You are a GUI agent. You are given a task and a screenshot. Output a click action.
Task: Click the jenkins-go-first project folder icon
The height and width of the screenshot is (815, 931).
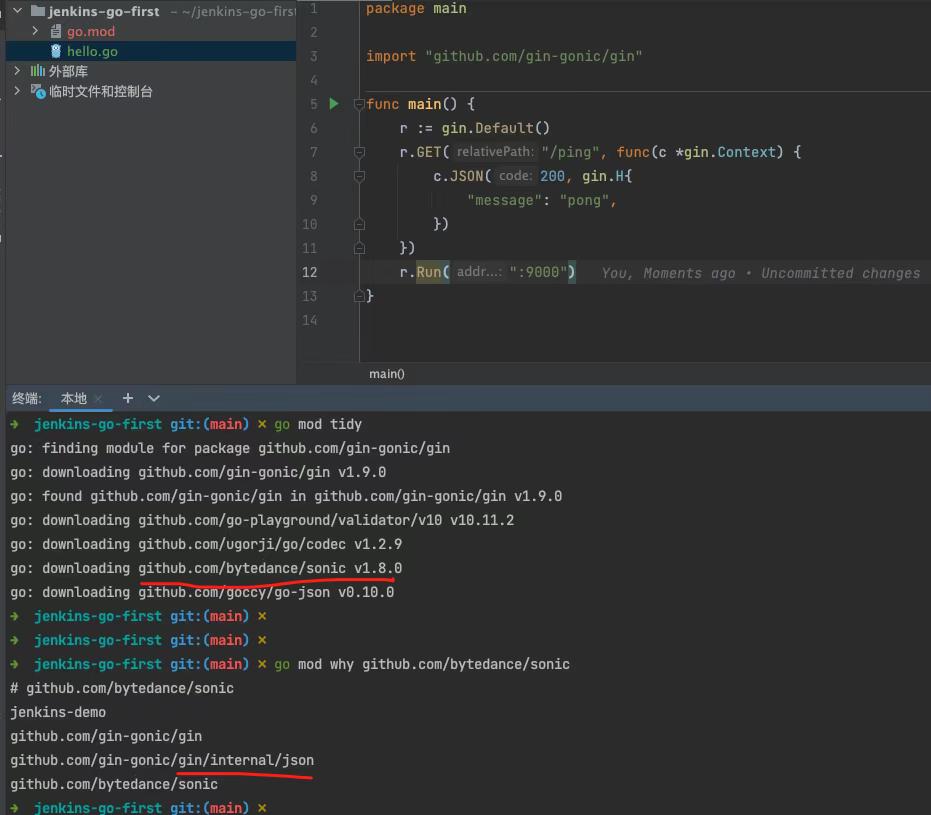click(x=38, y=11)
